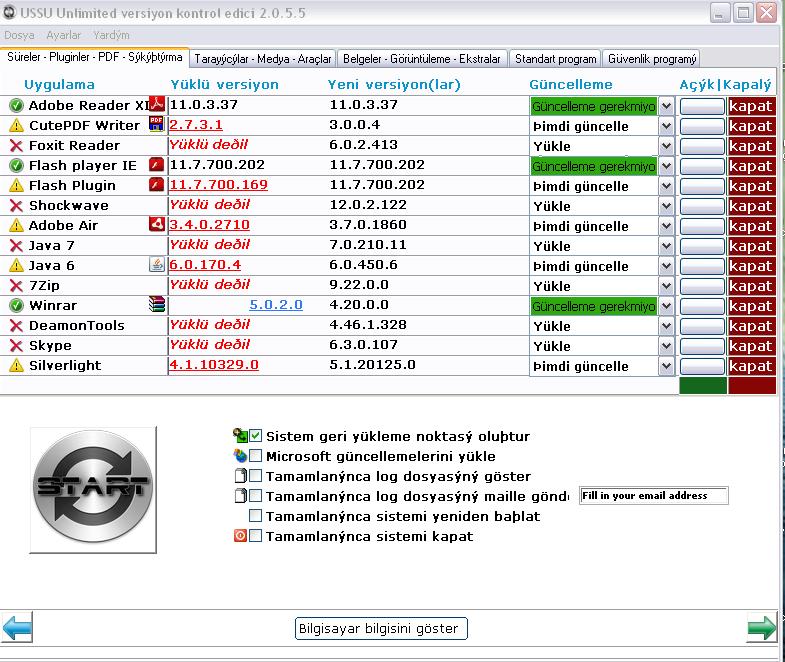Toggle the open switch for Adobe Reader XI

click(702, 106)
